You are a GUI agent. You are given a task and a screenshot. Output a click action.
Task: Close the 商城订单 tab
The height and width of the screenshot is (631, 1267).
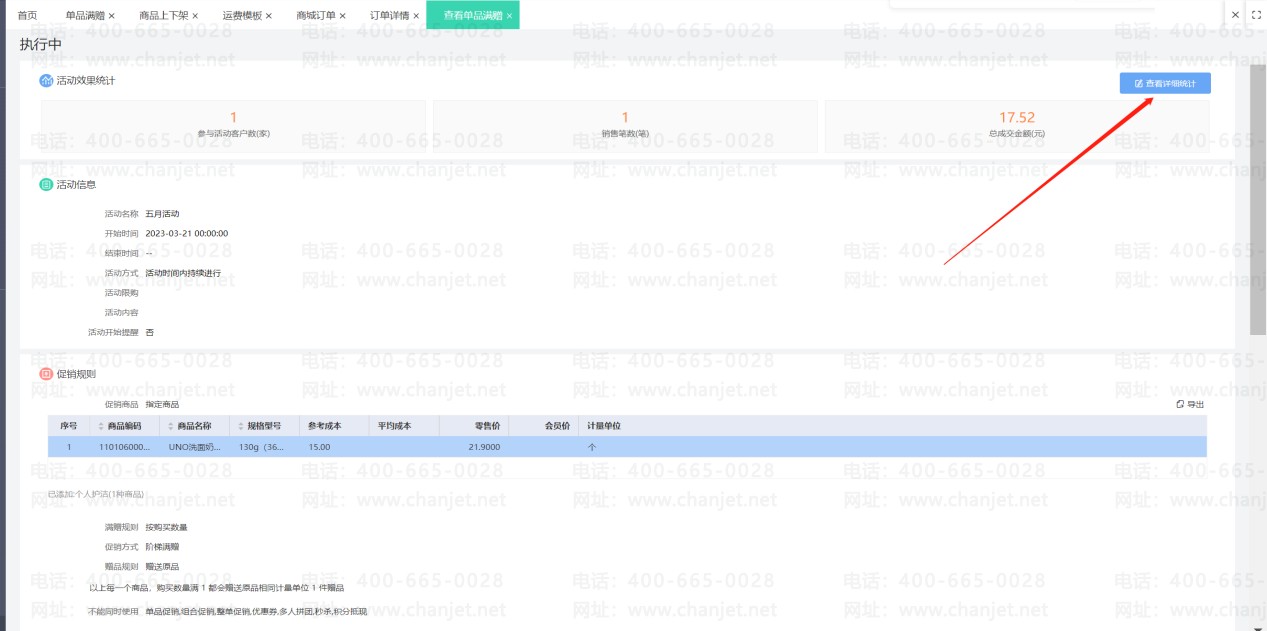coord(342,16)
